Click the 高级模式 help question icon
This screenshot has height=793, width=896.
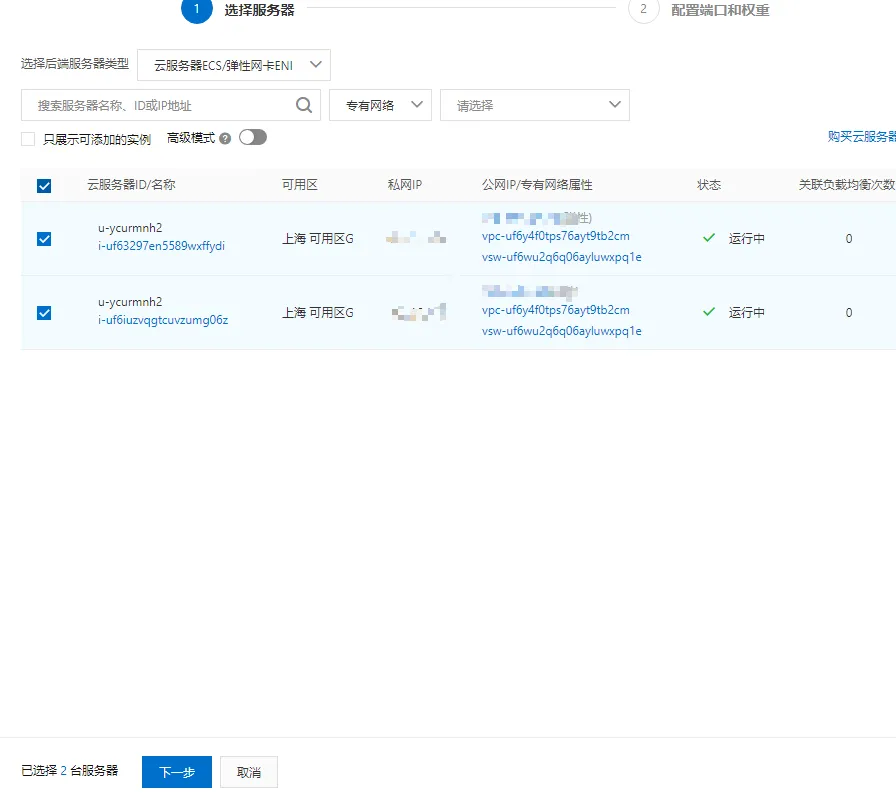coord(225,138)
